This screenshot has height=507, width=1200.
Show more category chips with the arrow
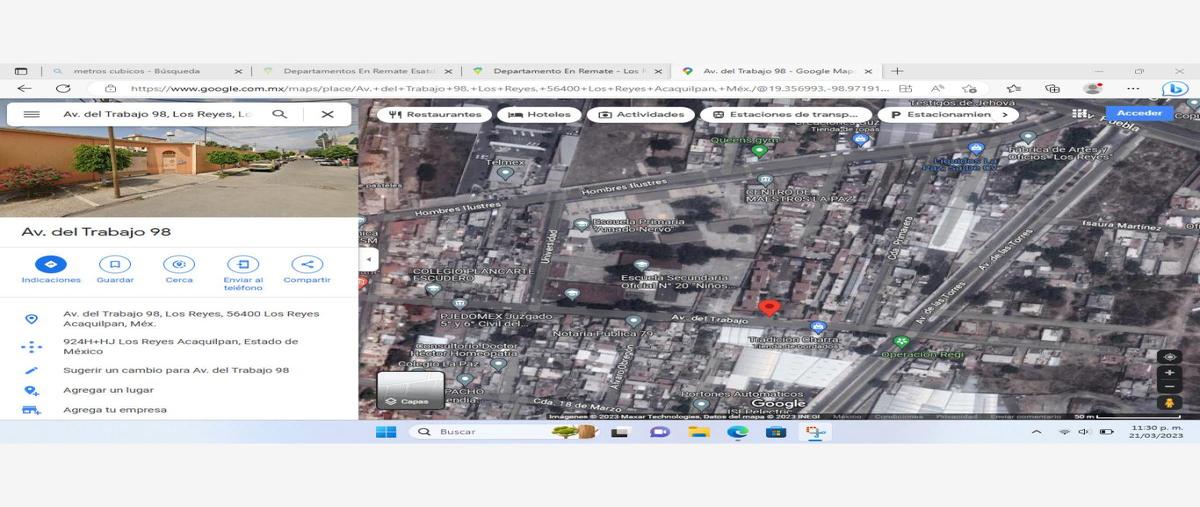tap(1005, 115)
